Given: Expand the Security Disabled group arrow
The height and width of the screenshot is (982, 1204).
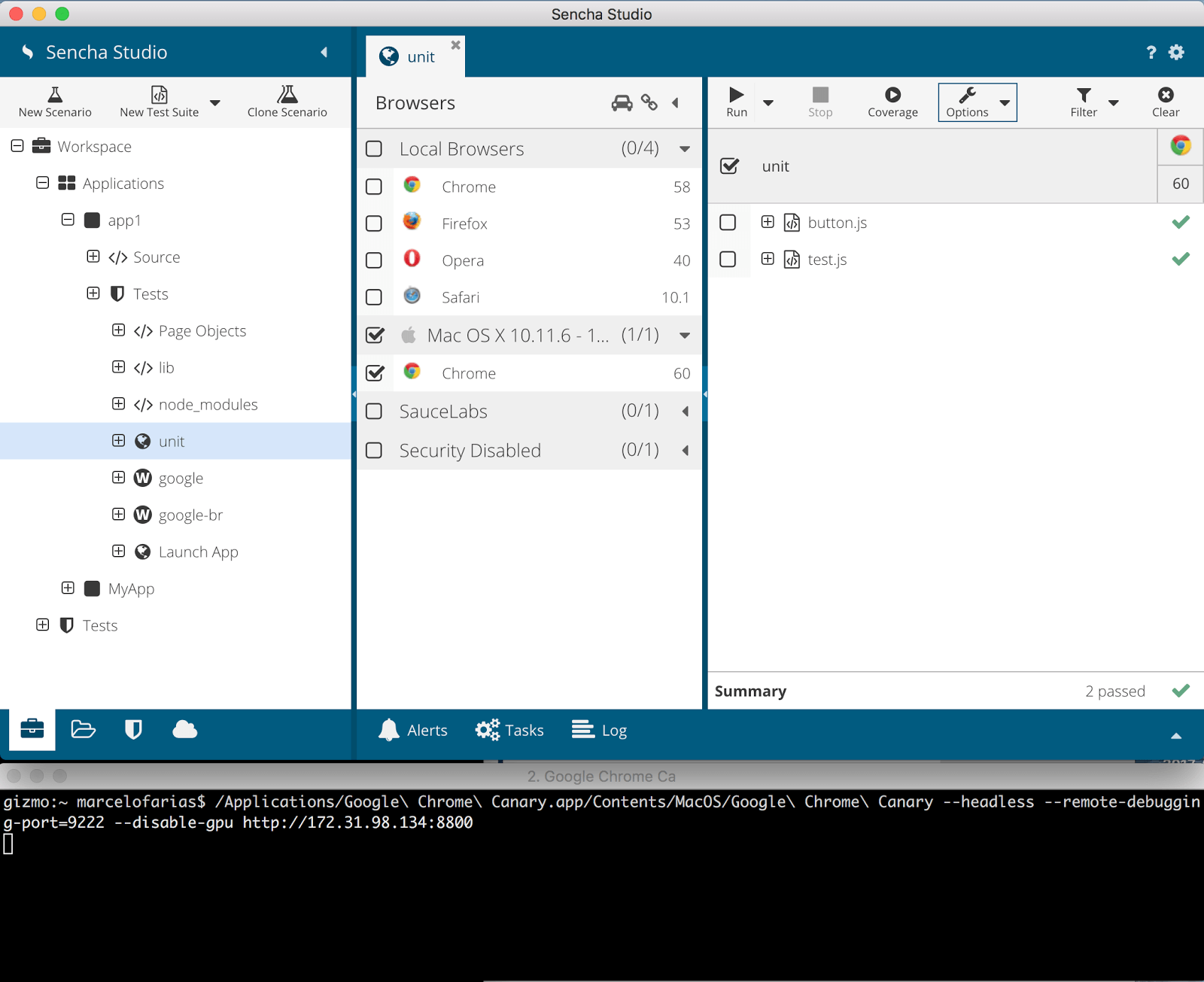Looking at the screenshot, I should point(686,451).
